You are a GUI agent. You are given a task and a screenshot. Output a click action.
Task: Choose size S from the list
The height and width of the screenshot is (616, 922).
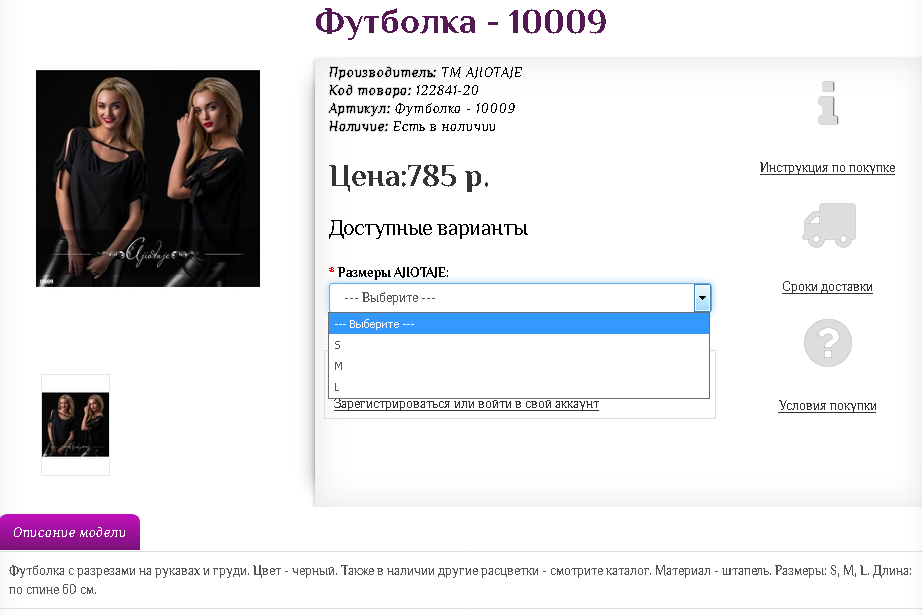click(519, 345)
